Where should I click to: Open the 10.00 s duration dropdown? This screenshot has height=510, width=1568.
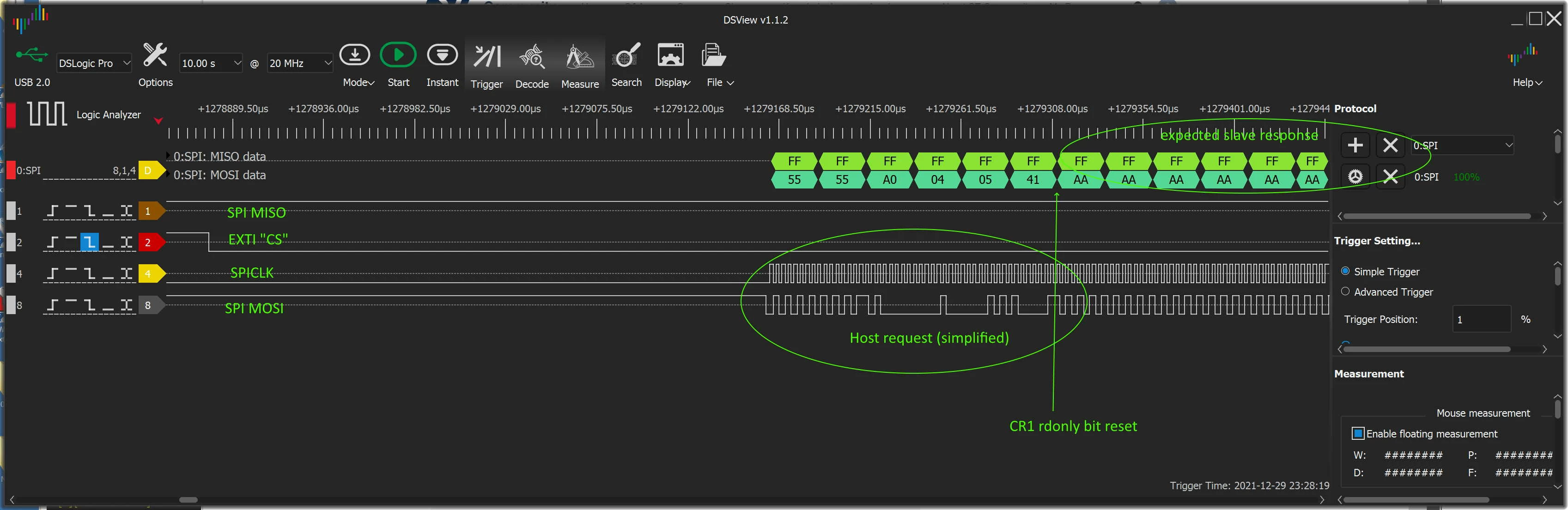tap(211, 63)
